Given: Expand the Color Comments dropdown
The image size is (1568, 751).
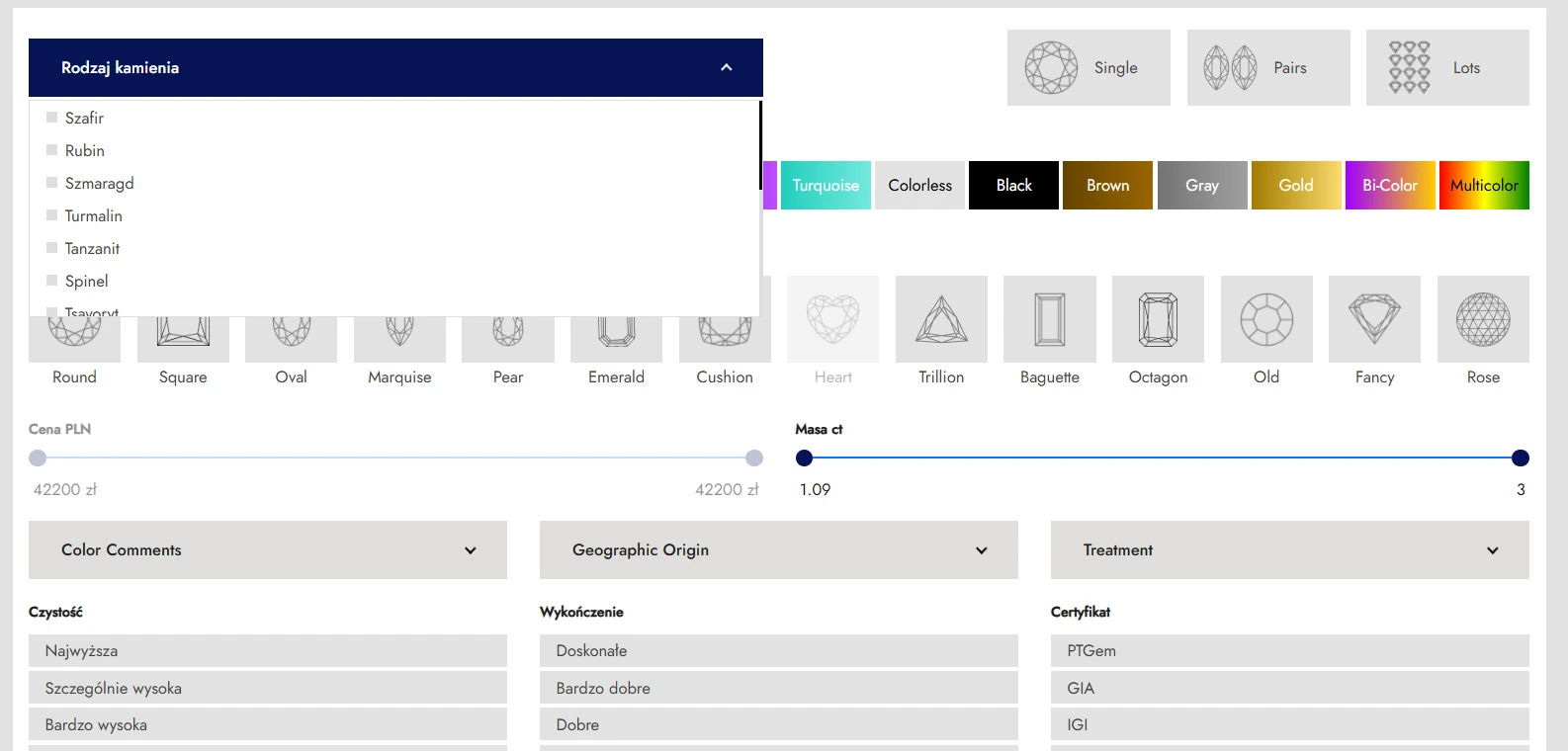Looking at the screenshot, I should pyautogui.click(x=268, y=549).
